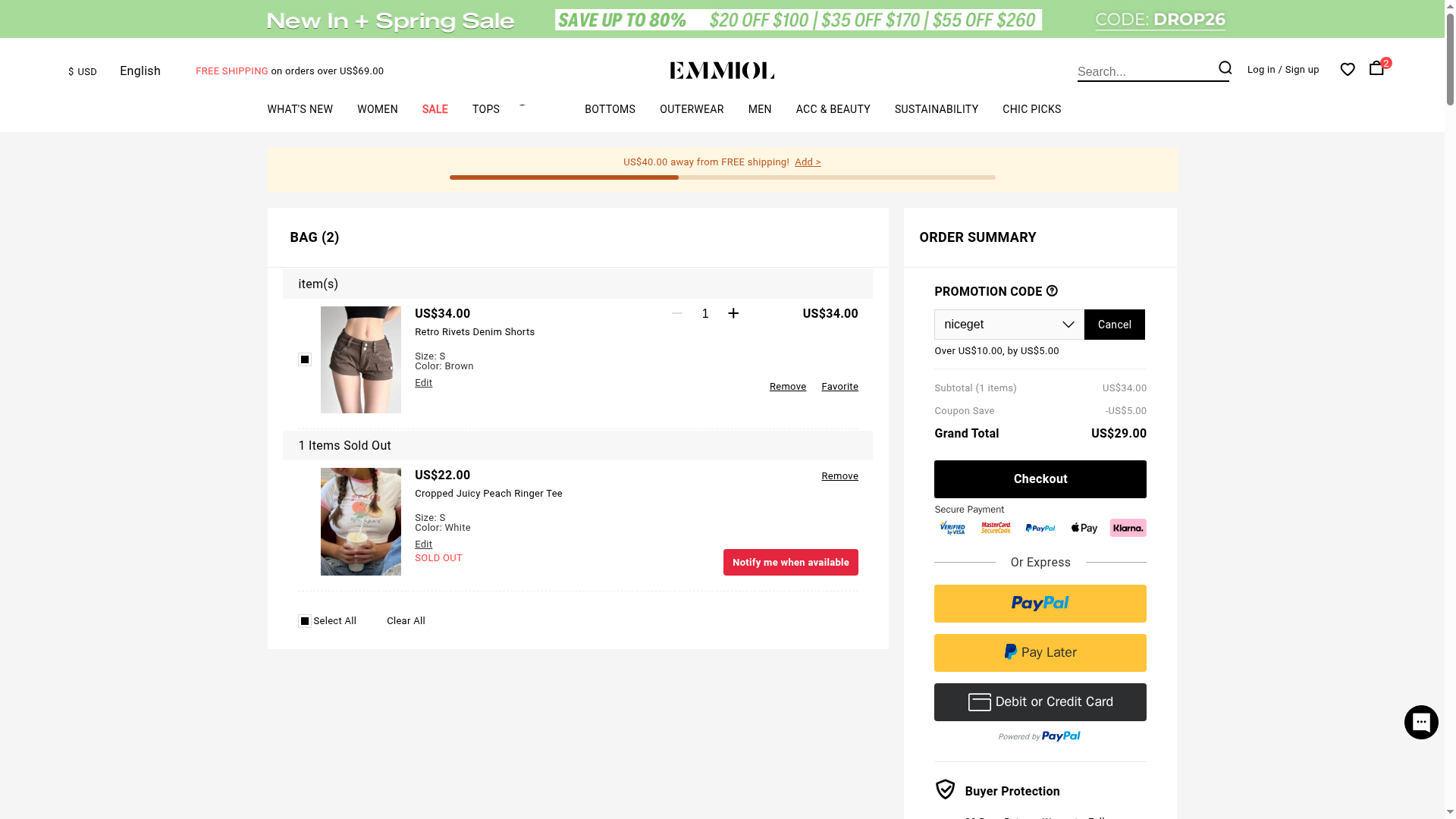
Task: Choose Debit or Credit Card payment
Action: pos(1040,702)
